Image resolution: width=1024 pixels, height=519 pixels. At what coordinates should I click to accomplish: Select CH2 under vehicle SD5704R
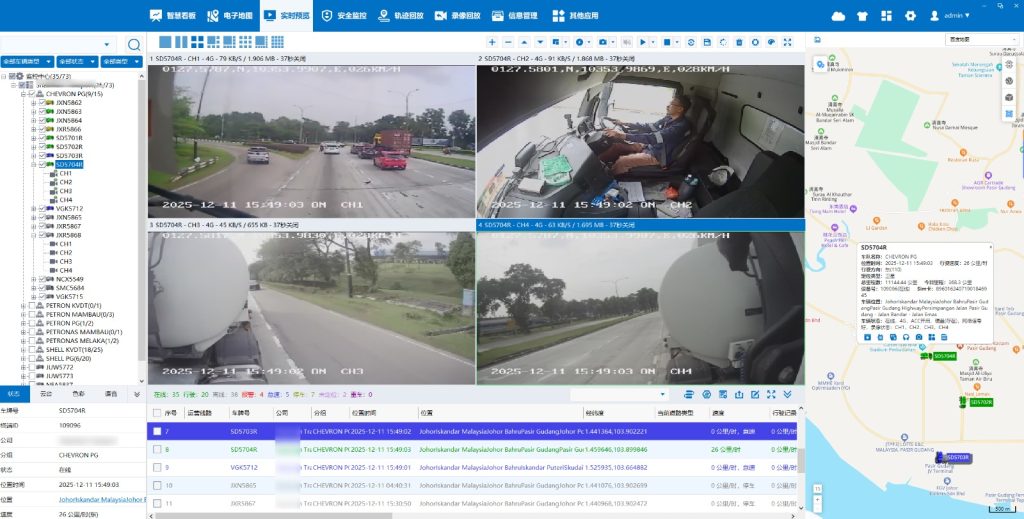click(65, 182)
